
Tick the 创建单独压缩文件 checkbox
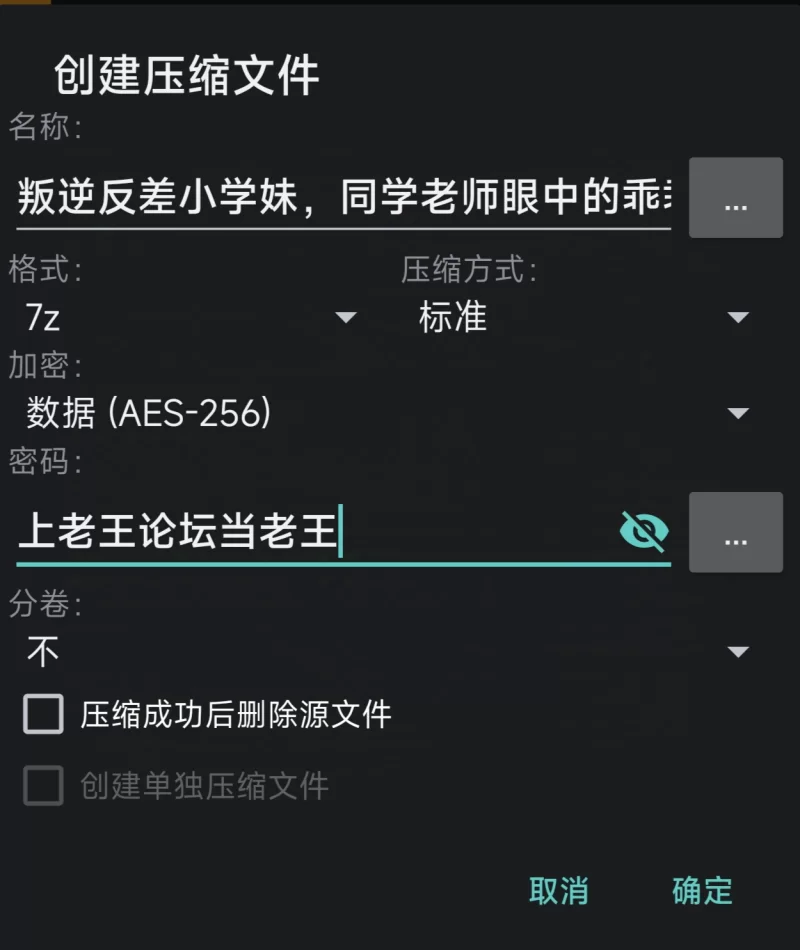coord(43,786)
